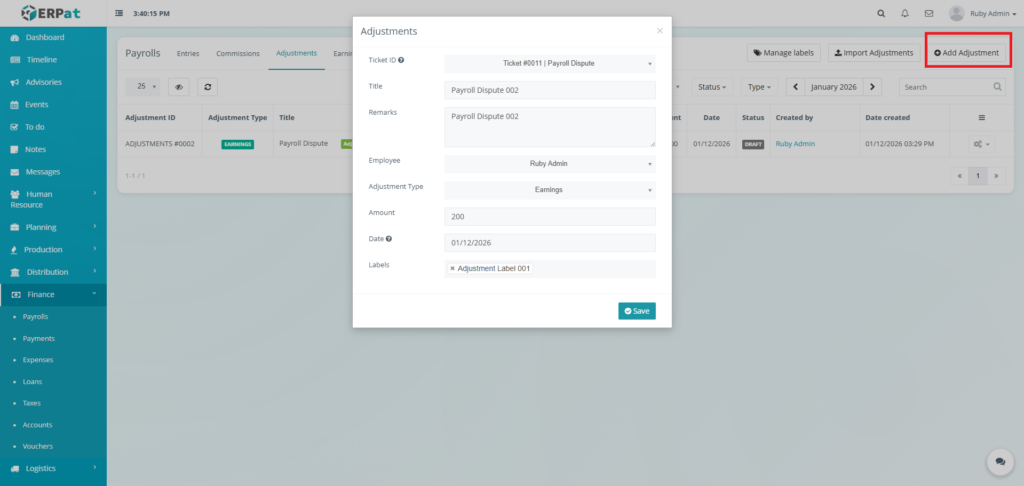The width and height of the screenshot is (1024, 486).
Task: Collapse Finance menu
Action: point(53,295)
